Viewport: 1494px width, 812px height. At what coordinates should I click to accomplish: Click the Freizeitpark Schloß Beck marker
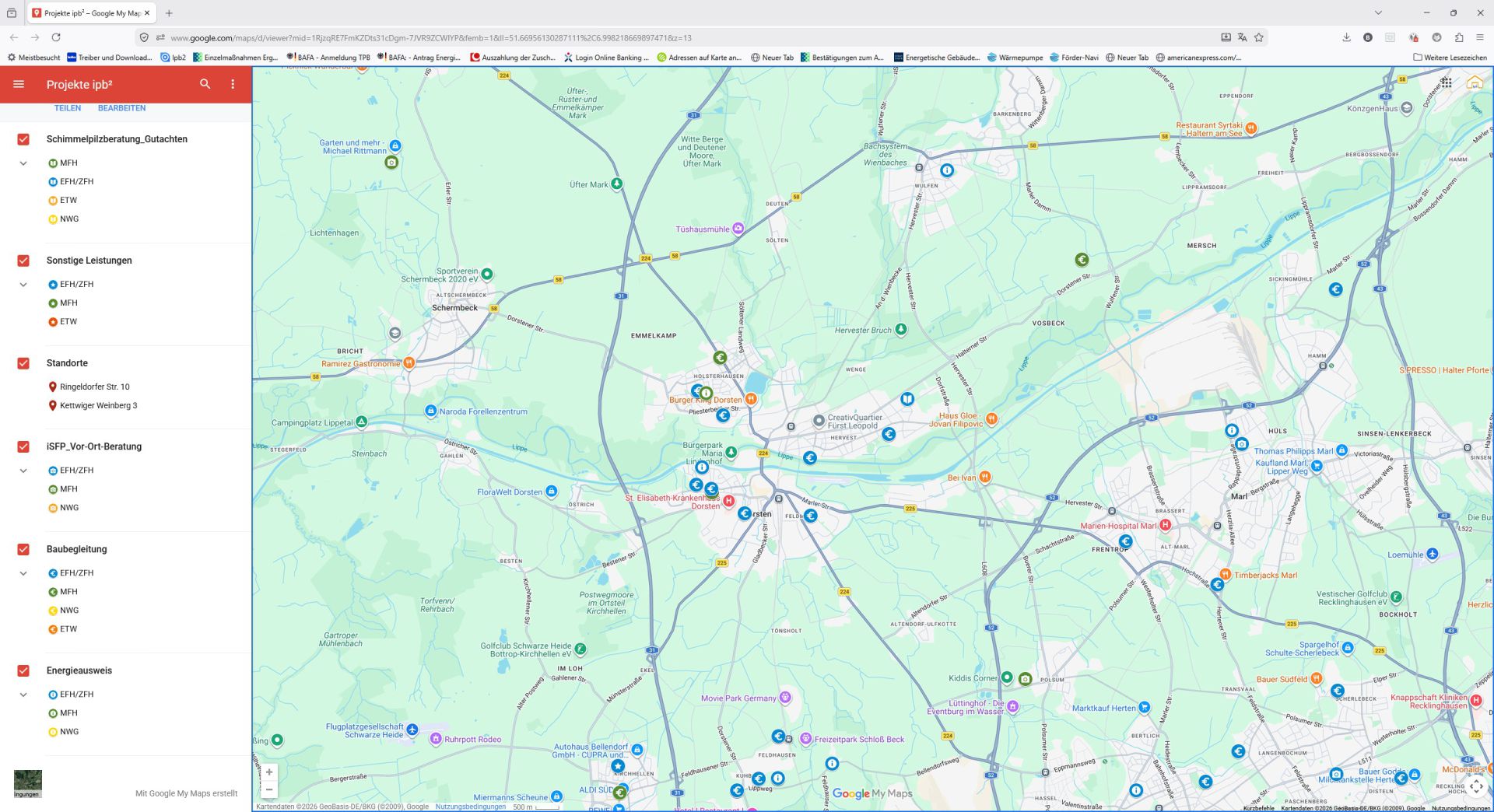pos(806,738)
